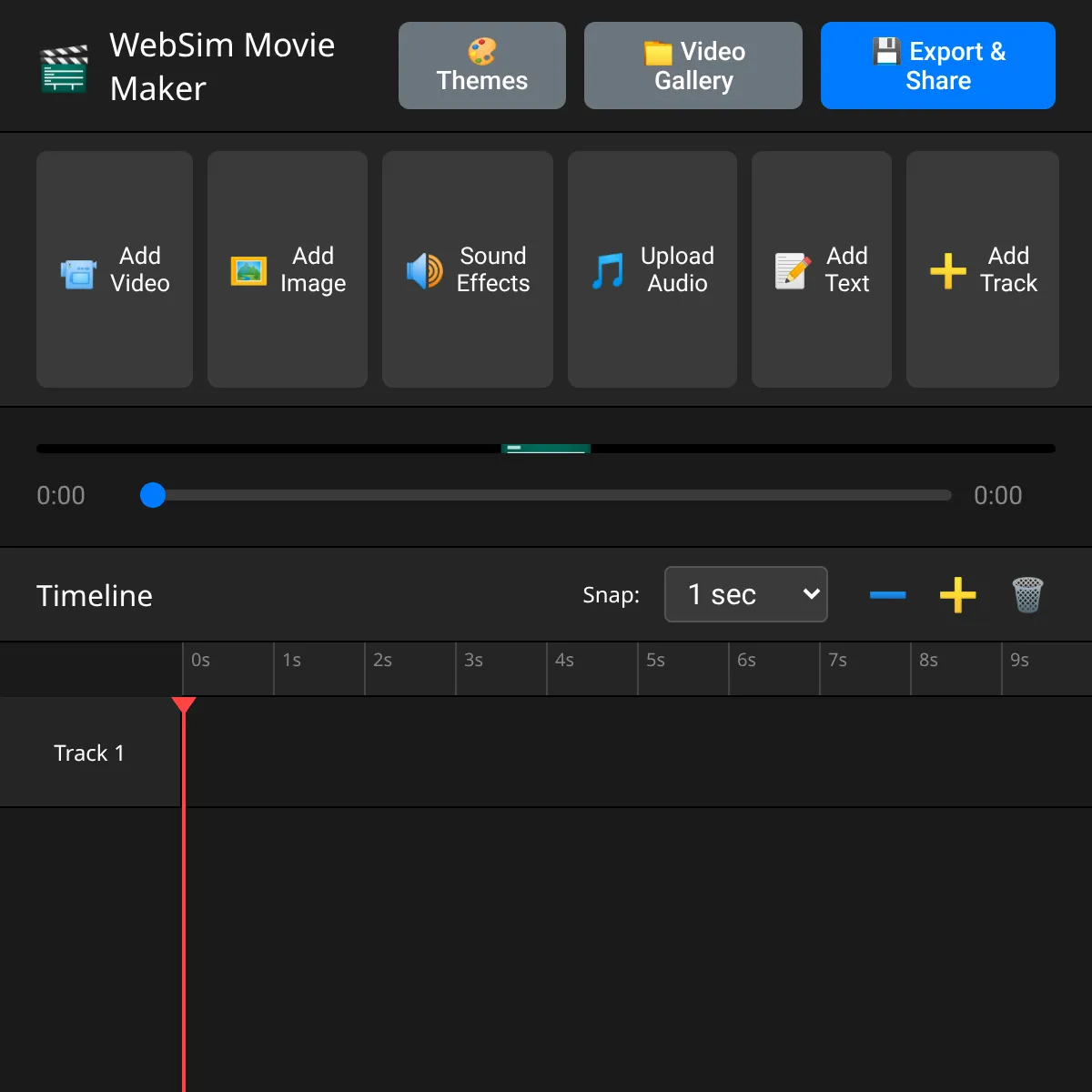Click the Add Video camera icon

tap(79, 271)
